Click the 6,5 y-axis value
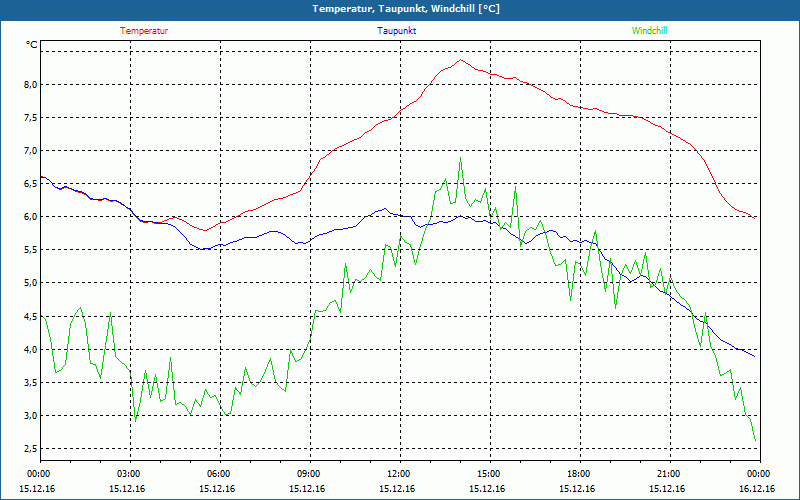Screen dimensions: 800x500 pos(31,184)
